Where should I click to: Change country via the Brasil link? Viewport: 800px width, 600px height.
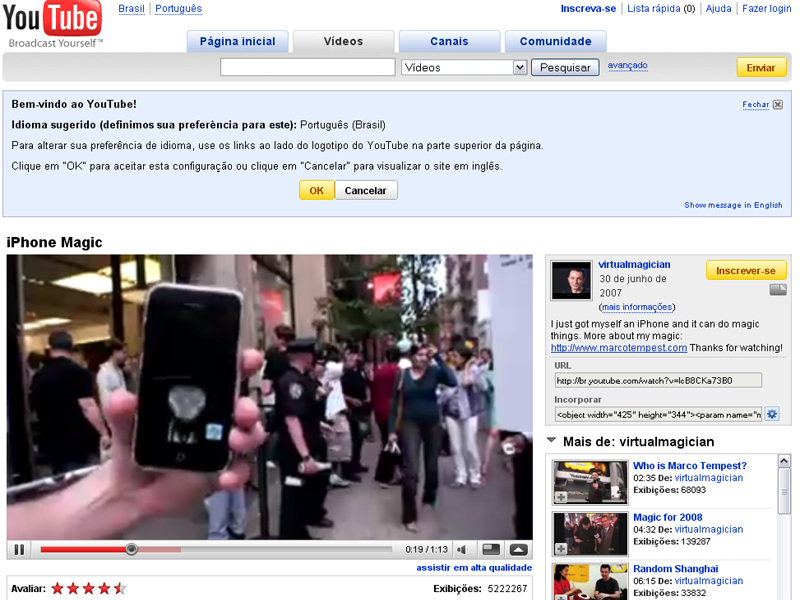tap(132, 9)
